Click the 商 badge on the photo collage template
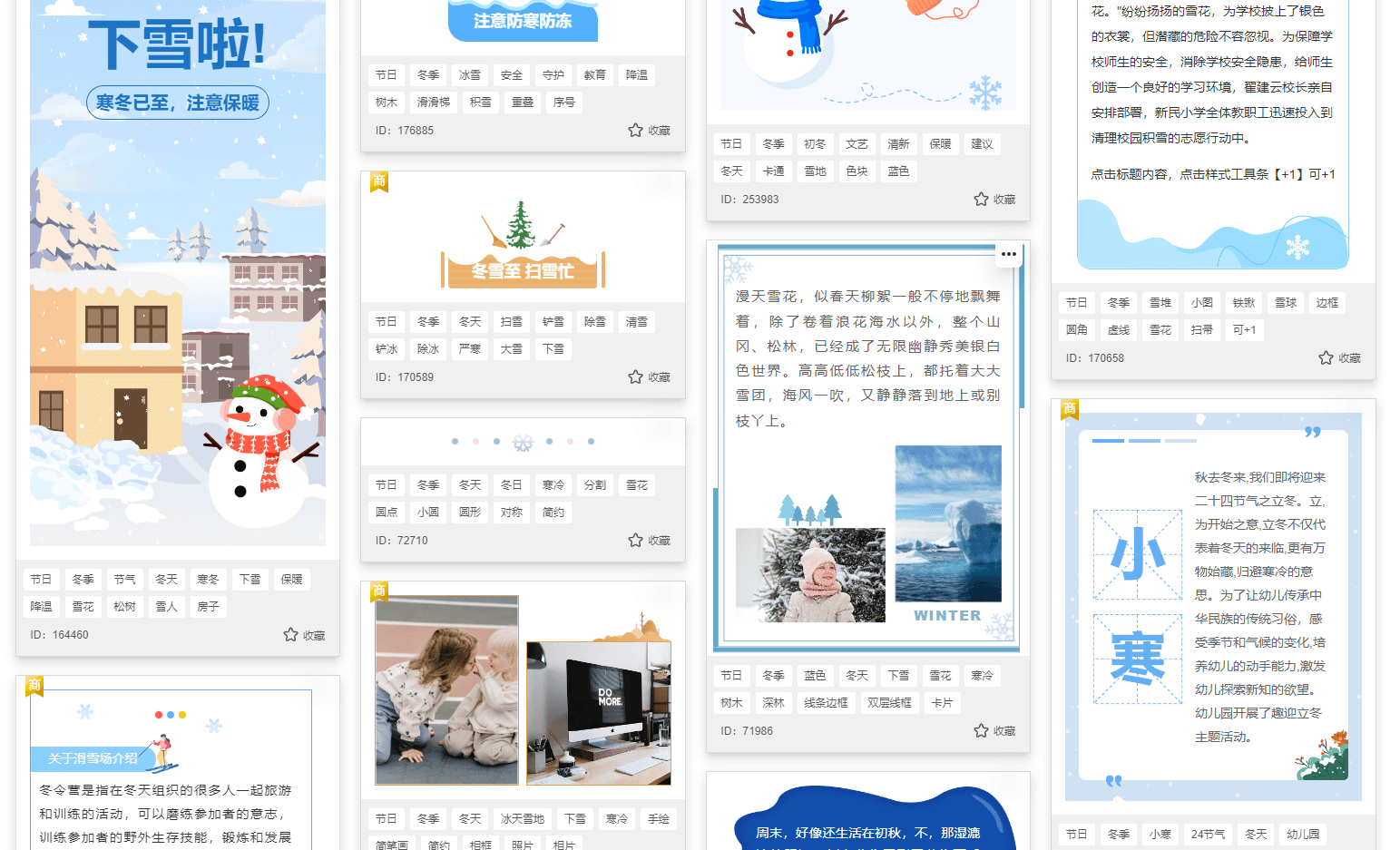The height and width of the screenshot is (850, 1400). (378, 591)
